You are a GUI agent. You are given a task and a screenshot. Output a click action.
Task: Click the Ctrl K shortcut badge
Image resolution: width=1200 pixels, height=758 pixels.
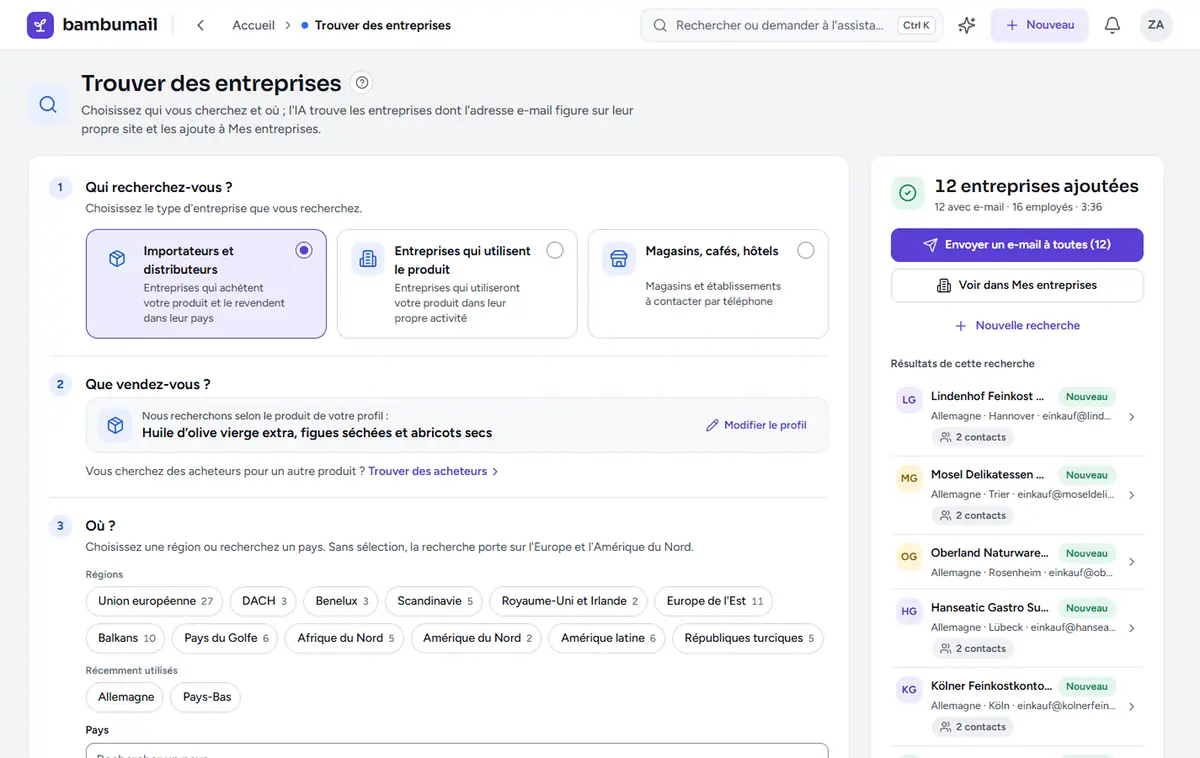(917, 26)
